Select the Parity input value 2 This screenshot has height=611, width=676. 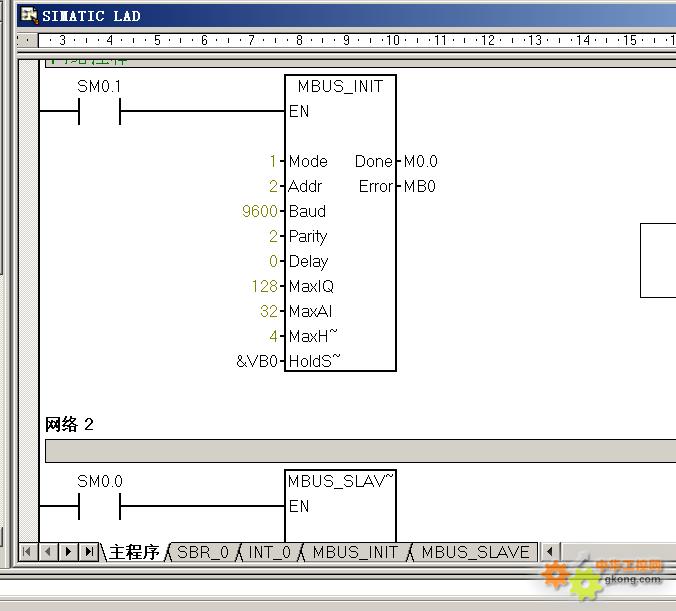(273, 236)
